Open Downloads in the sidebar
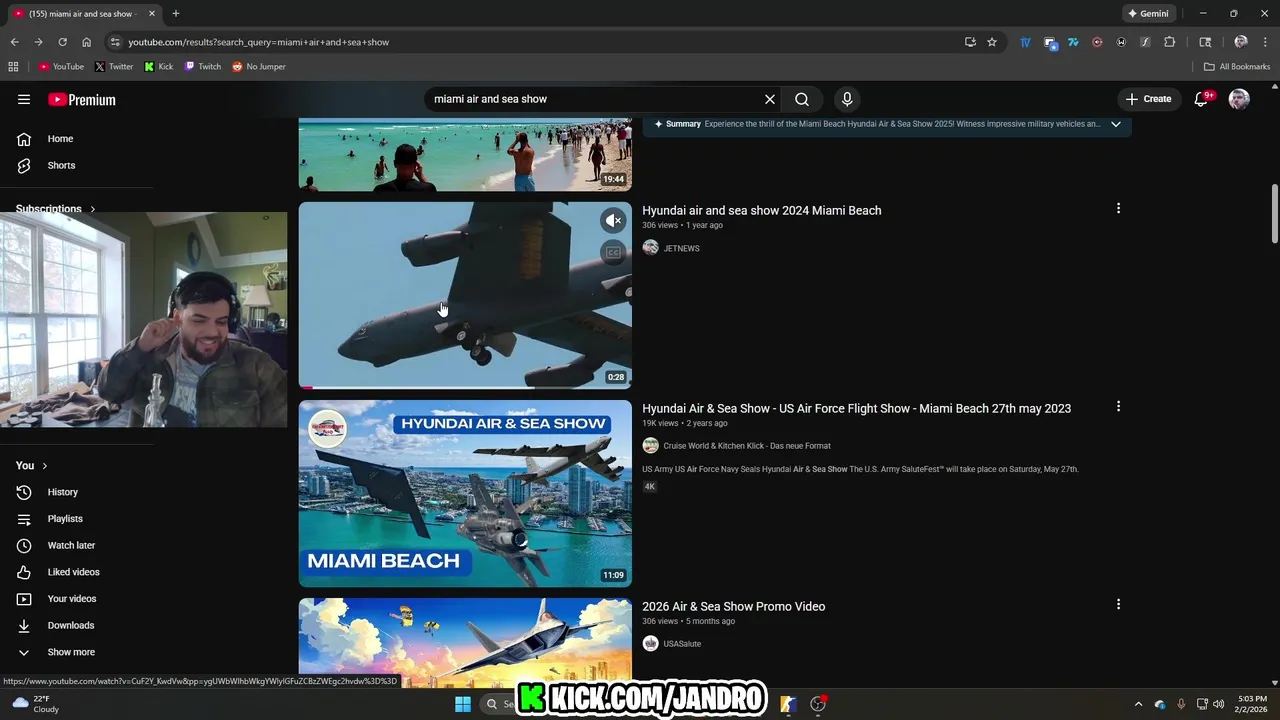This screenshot has width=1280, height=720. [x=71, y=625]
